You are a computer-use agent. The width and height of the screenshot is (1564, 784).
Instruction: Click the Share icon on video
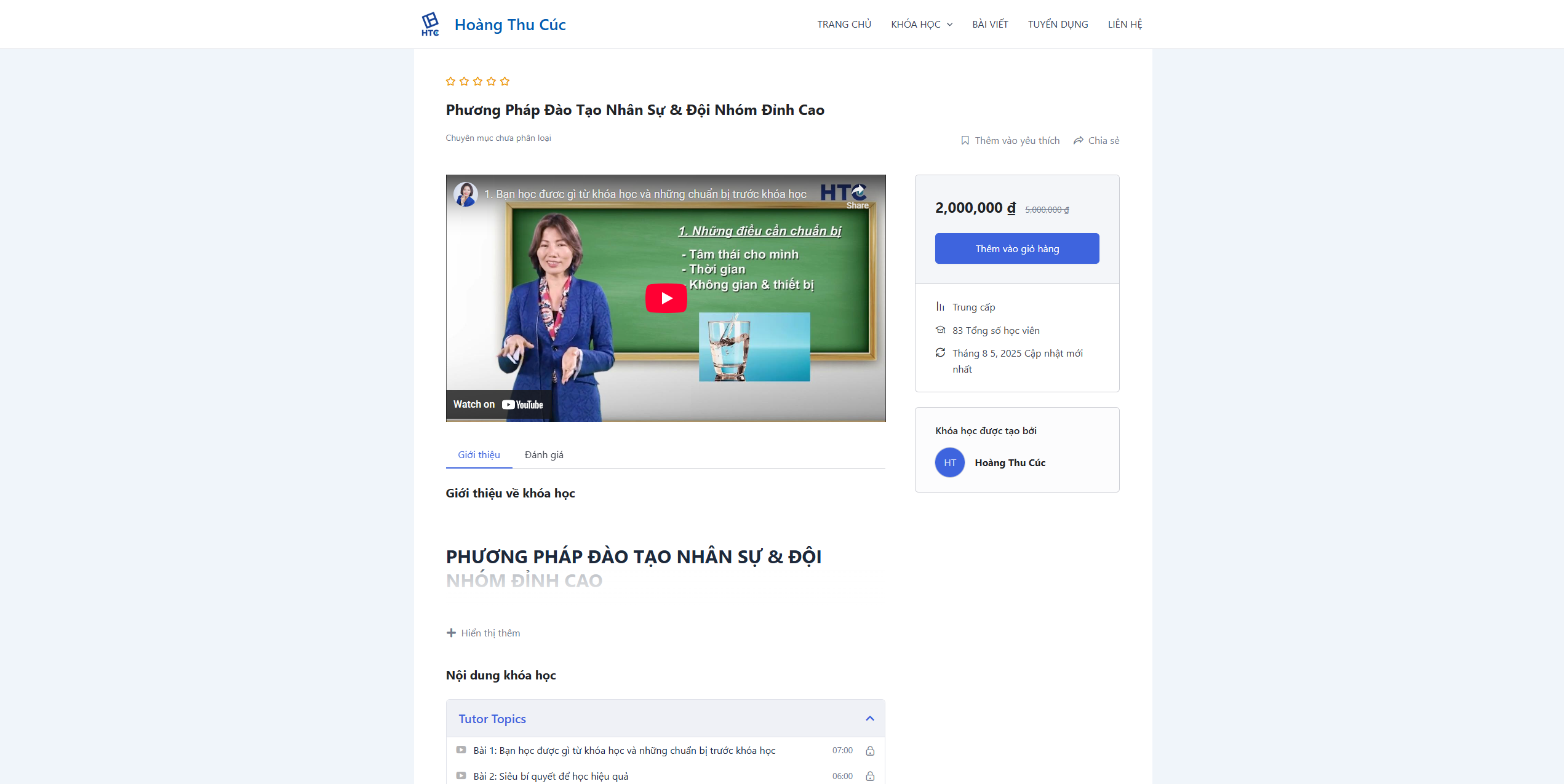pos(858,196)
